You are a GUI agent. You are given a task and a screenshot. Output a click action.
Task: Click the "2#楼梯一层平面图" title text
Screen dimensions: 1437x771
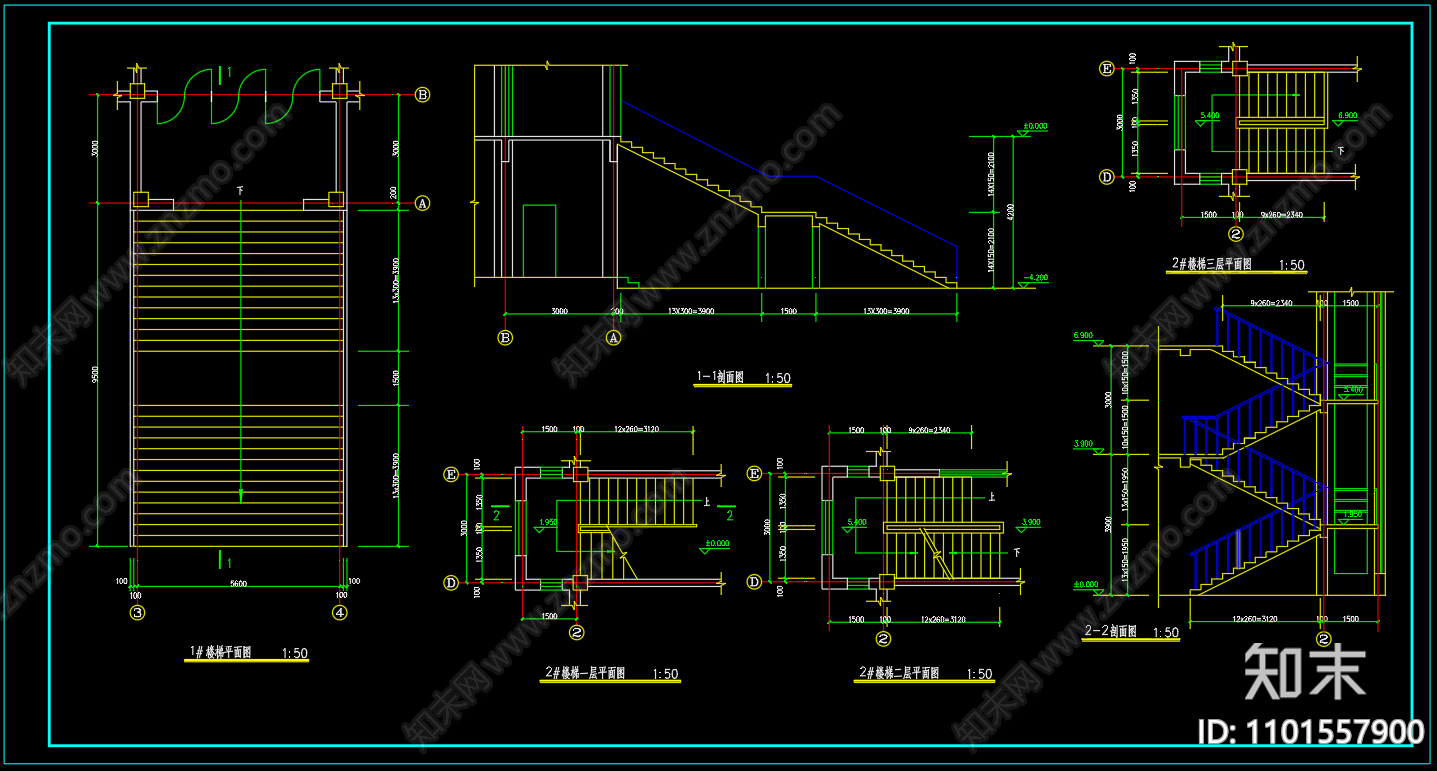tap(584, 673)
